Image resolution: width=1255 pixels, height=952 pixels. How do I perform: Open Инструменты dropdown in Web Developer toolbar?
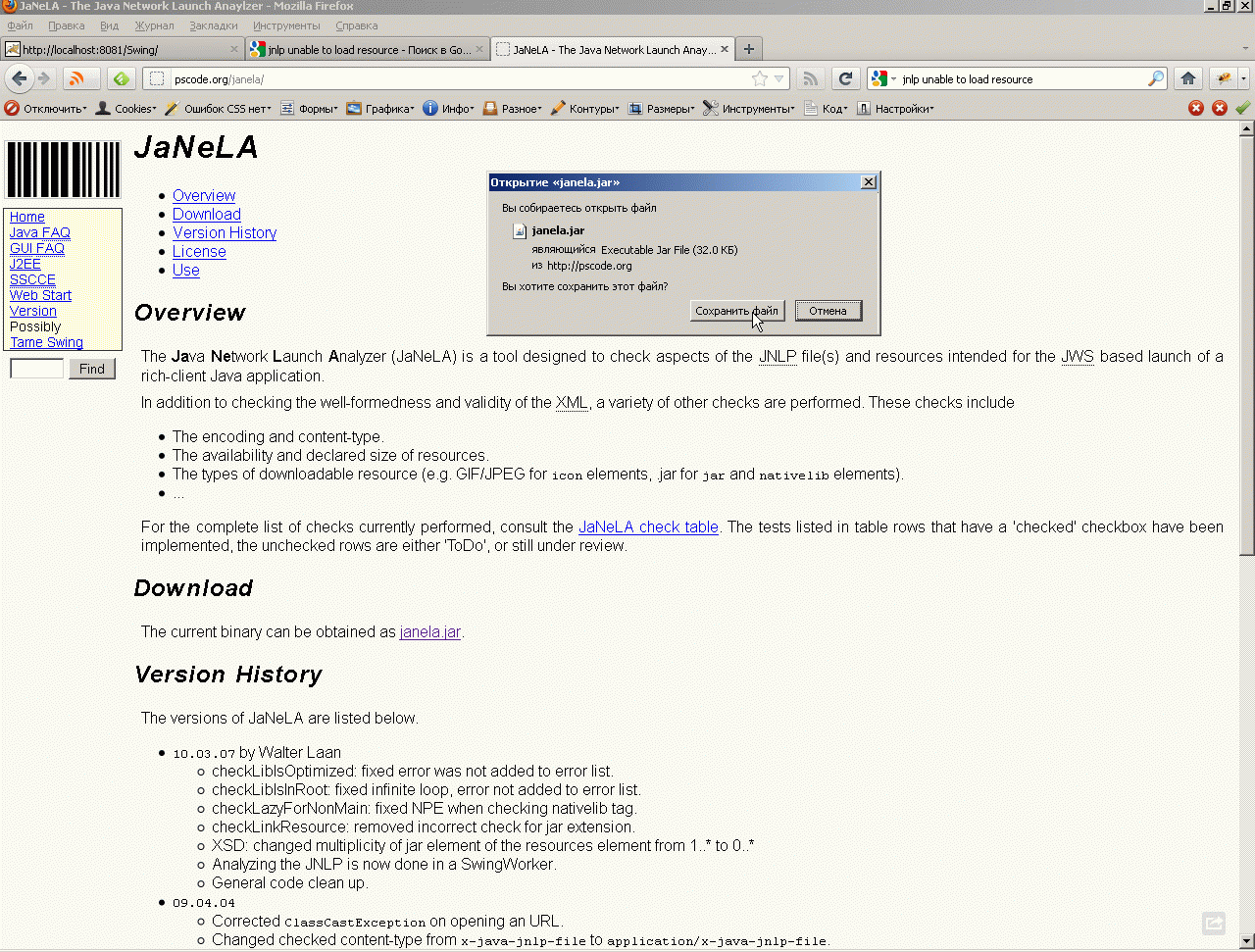pyautogui.click(x=749, y=109)
